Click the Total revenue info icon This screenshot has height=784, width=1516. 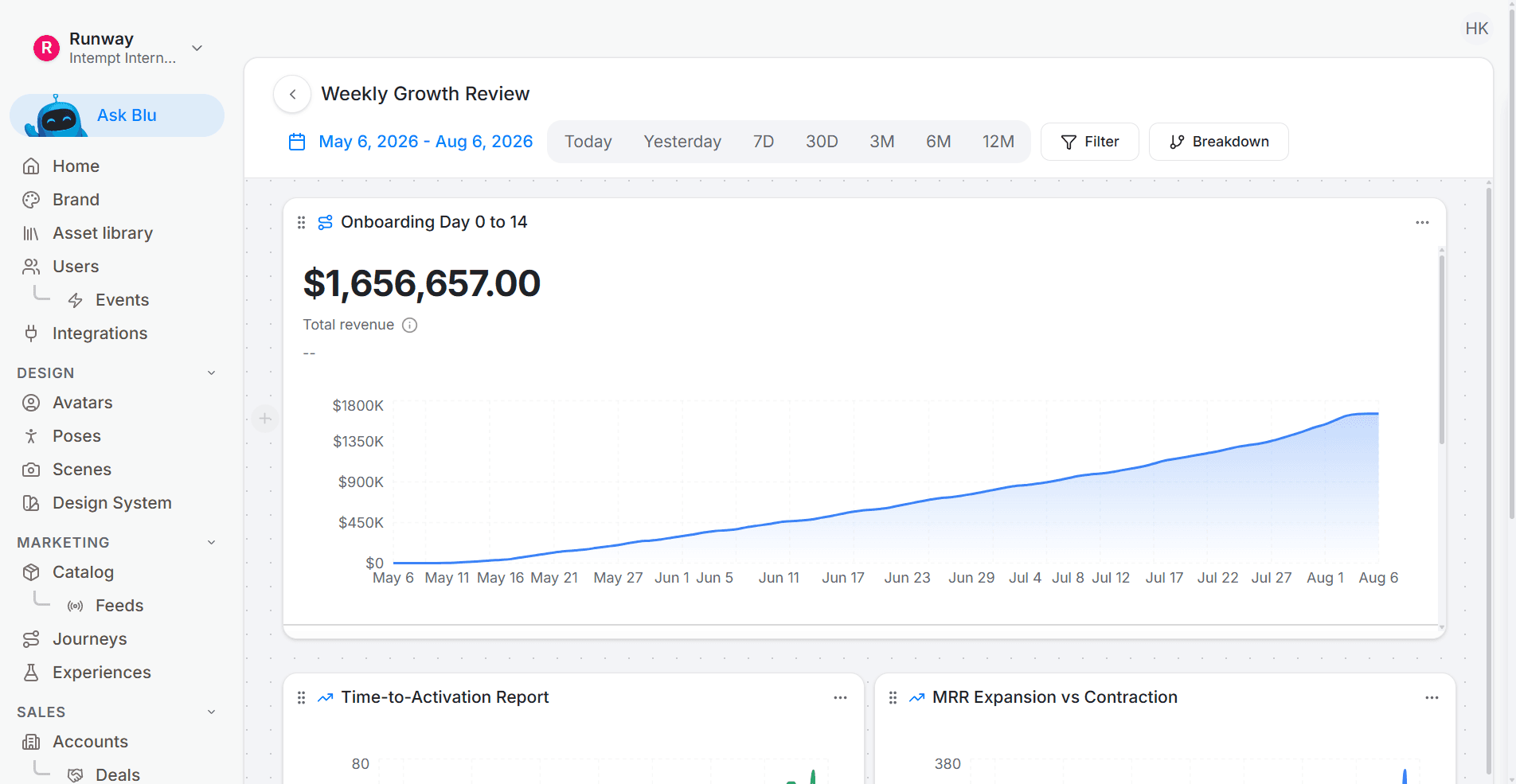point(409,325)
